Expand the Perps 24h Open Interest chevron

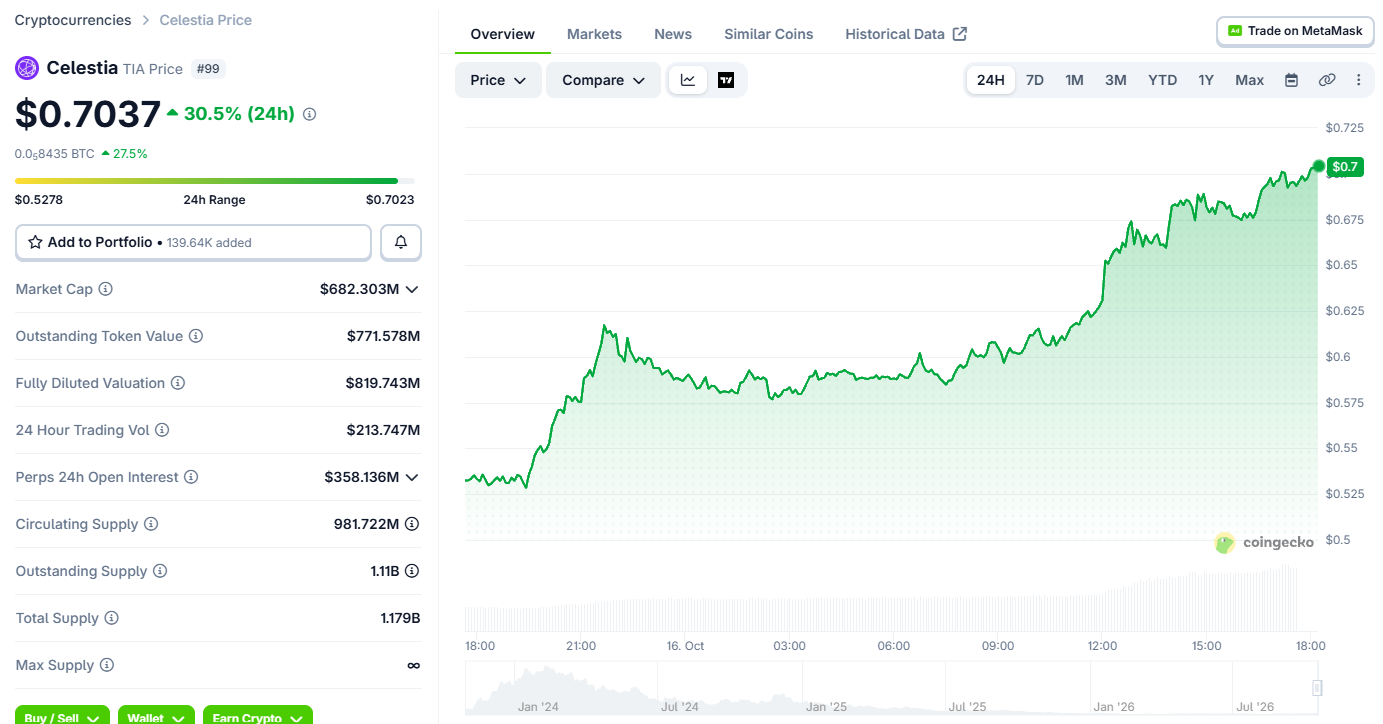(411, 477)
